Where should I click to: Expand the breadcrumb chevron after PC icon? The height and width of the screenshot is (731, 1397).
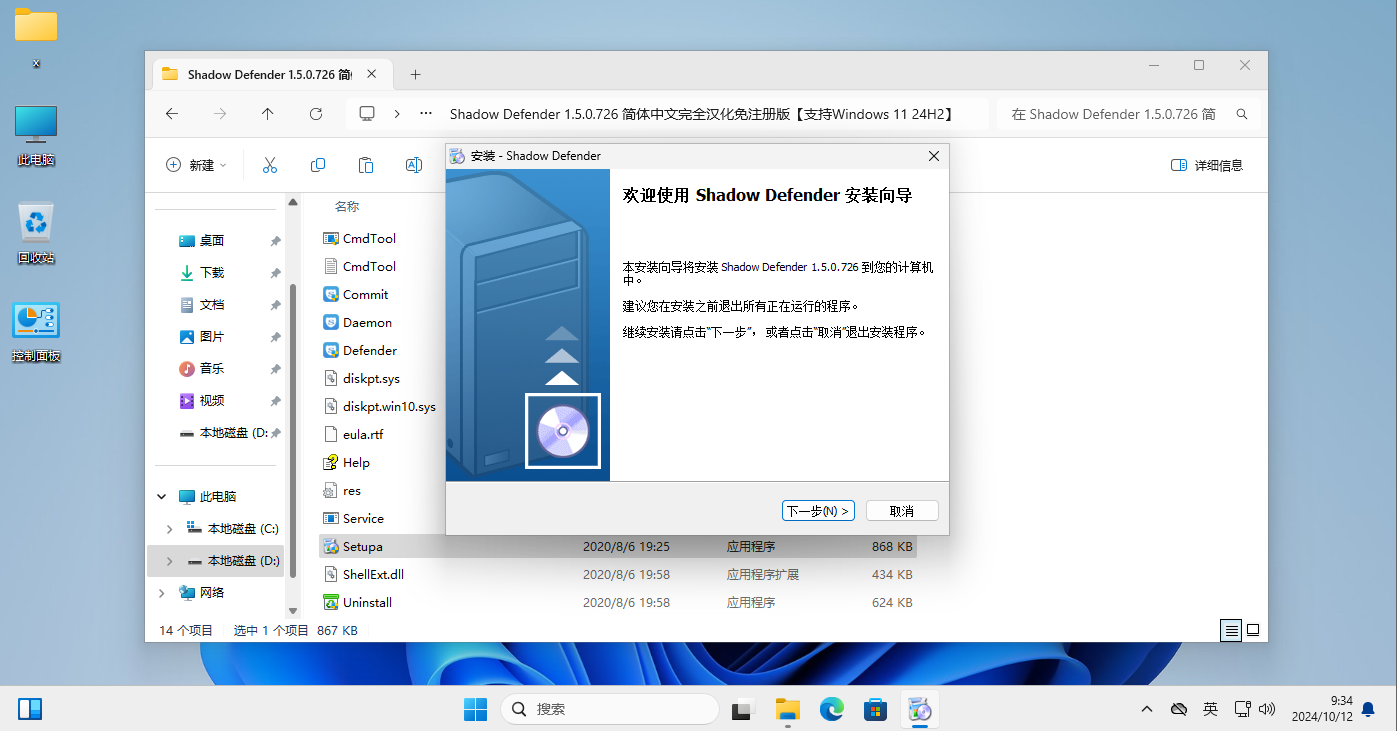[397, 114]
